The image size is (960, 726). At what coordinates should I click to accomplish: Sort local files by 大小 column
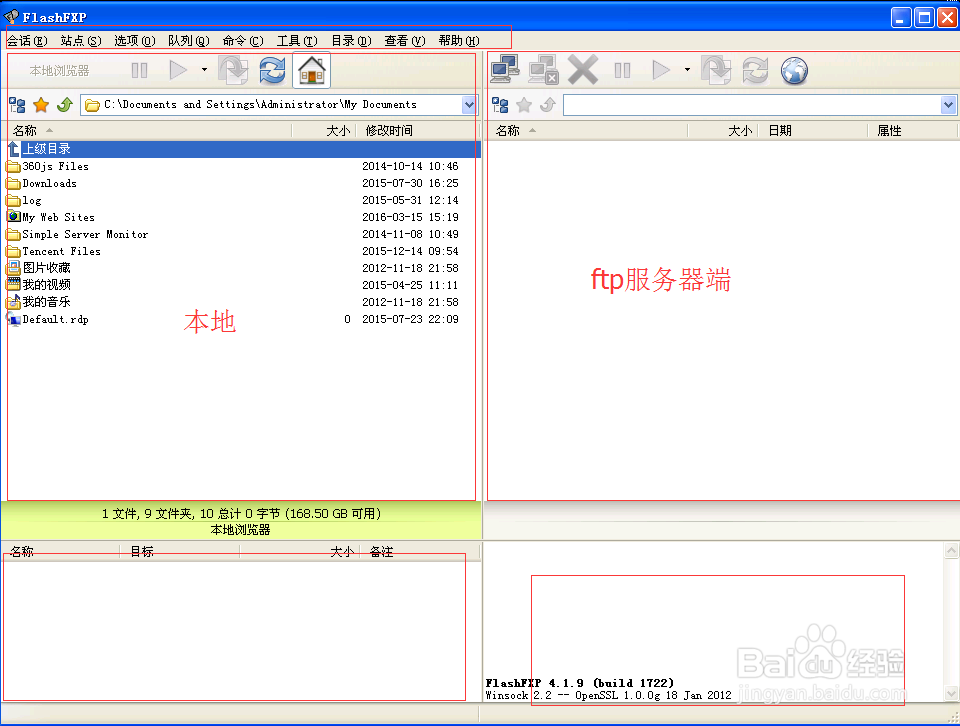324,130
